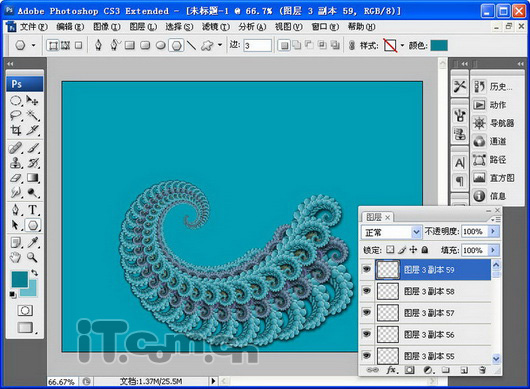Open the 填充 fill slider arrow
This screenshot has width=530, height=389.
[x=493, y=250]
